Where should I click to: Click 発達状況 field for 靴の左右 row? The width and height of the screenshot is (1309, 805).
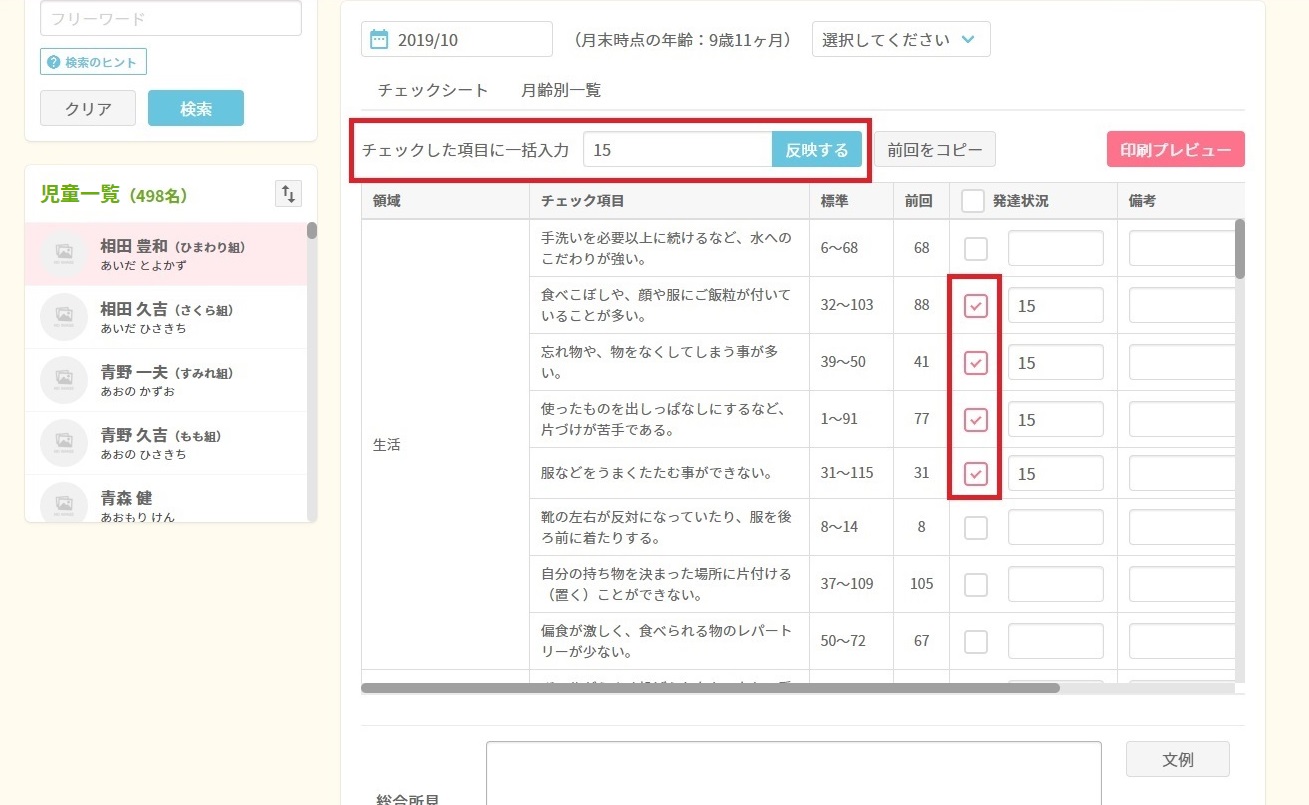(x=1056, y=527)
